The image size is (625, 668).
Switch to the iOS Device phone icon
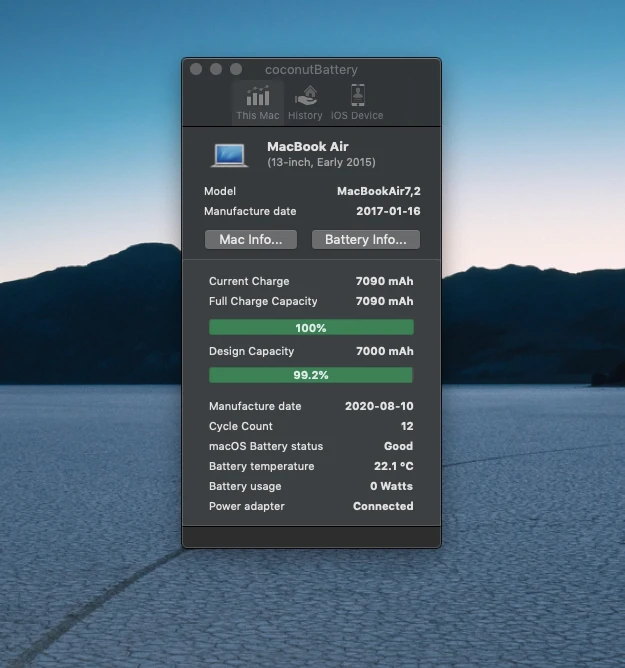coord(357,95)
